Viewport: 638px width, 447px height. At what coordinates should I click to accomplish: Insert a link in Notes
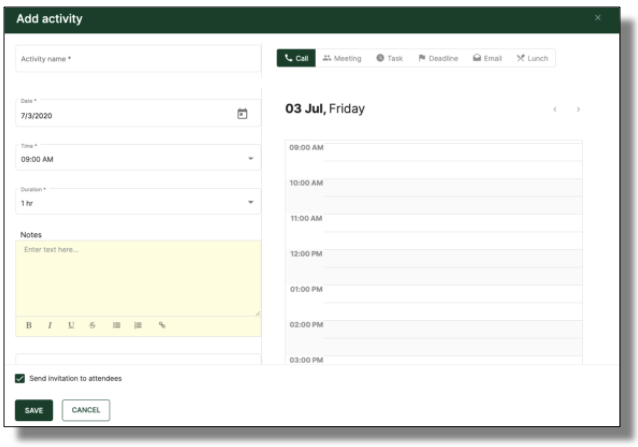(x=162, y=325)
